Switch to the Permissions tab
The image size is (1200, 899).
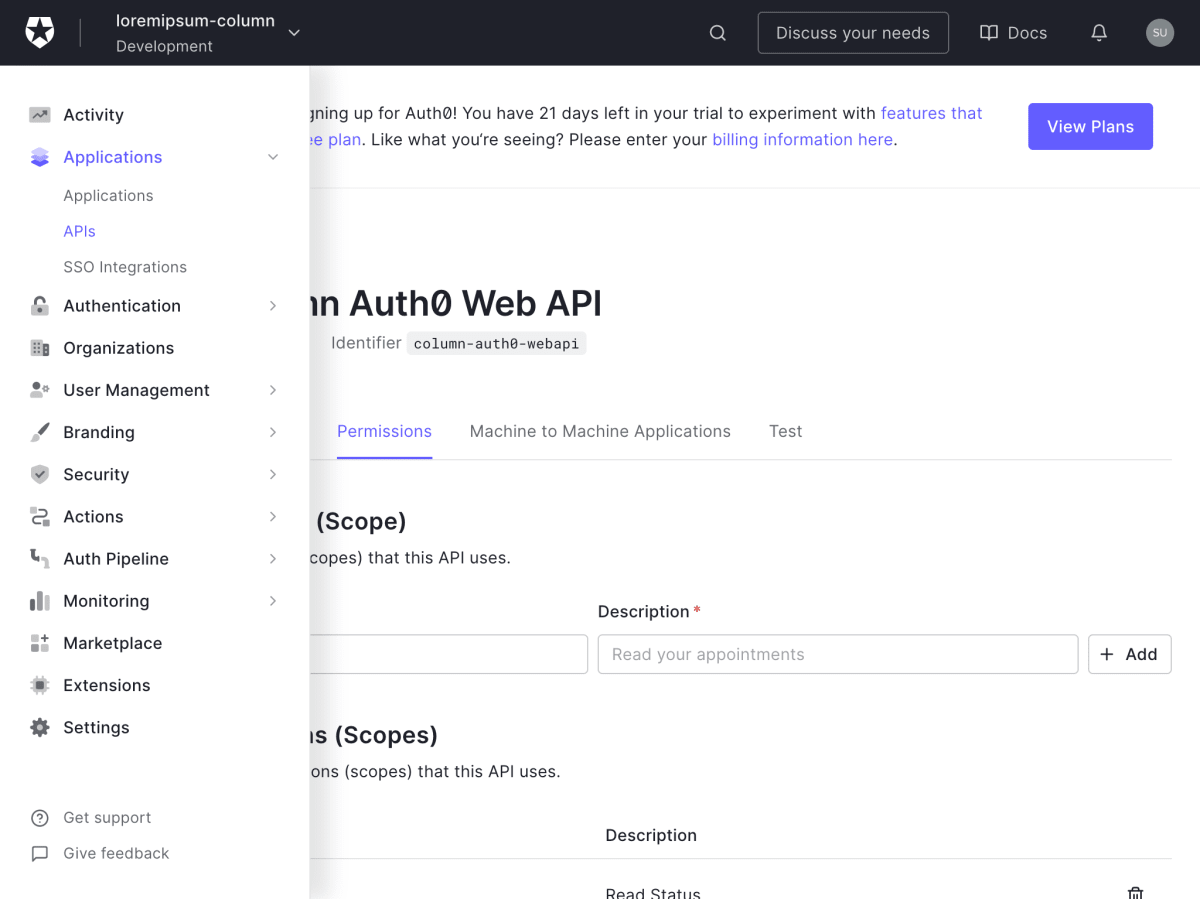(384, 431)
